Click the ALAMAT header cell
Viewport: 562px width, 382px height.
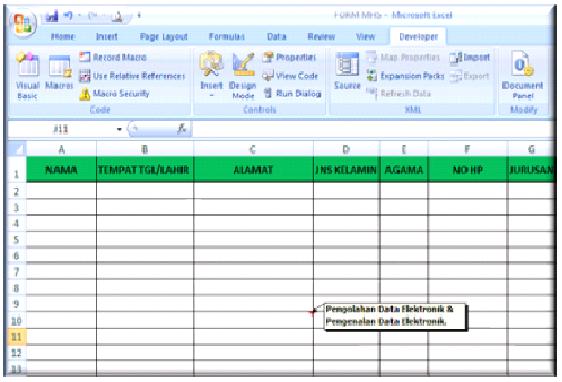point(253,169)
